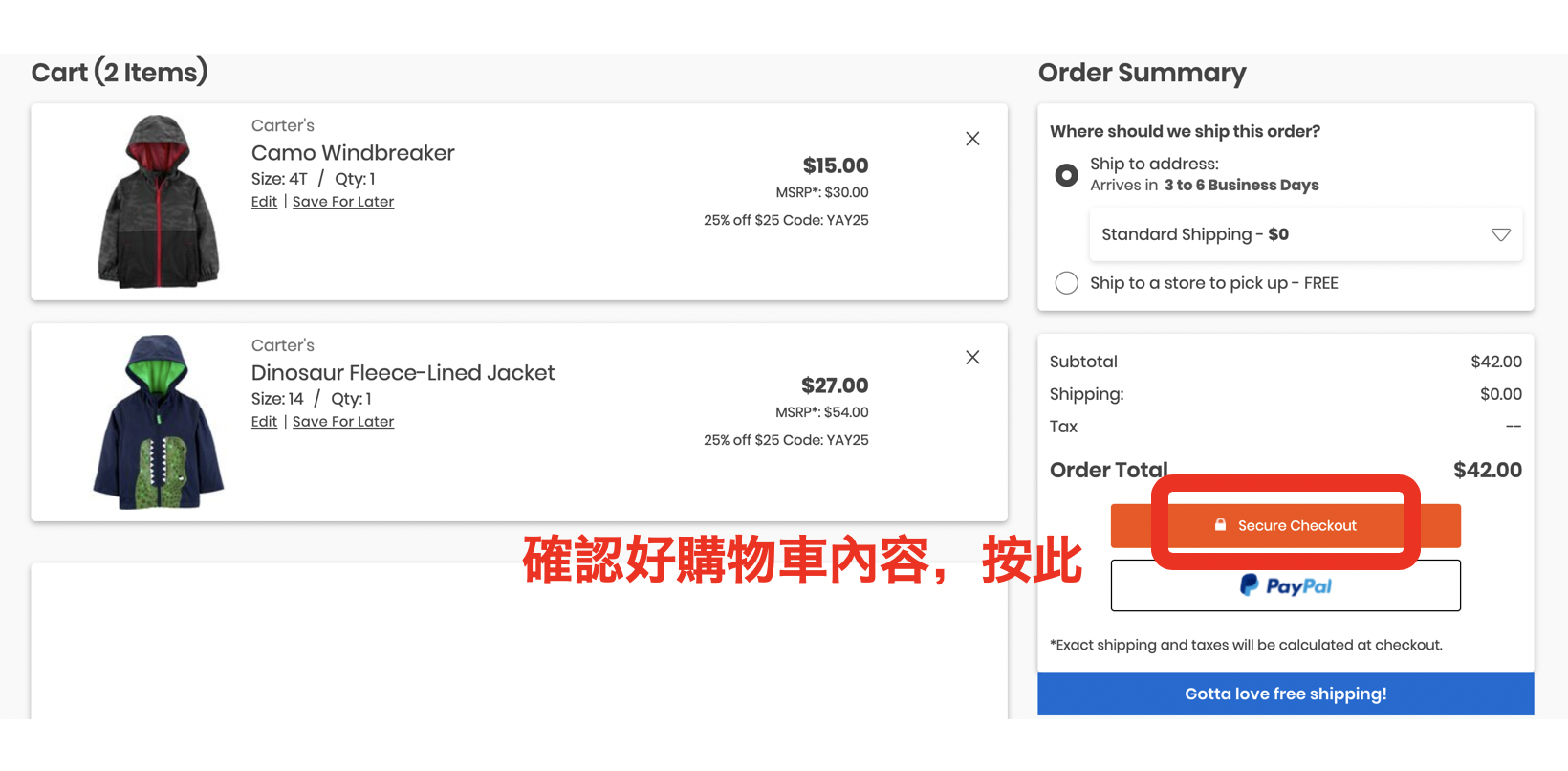This screenshot has height=771, width=1568.
Task: Select the Ship to address radio button
Action: (1066, 175)
